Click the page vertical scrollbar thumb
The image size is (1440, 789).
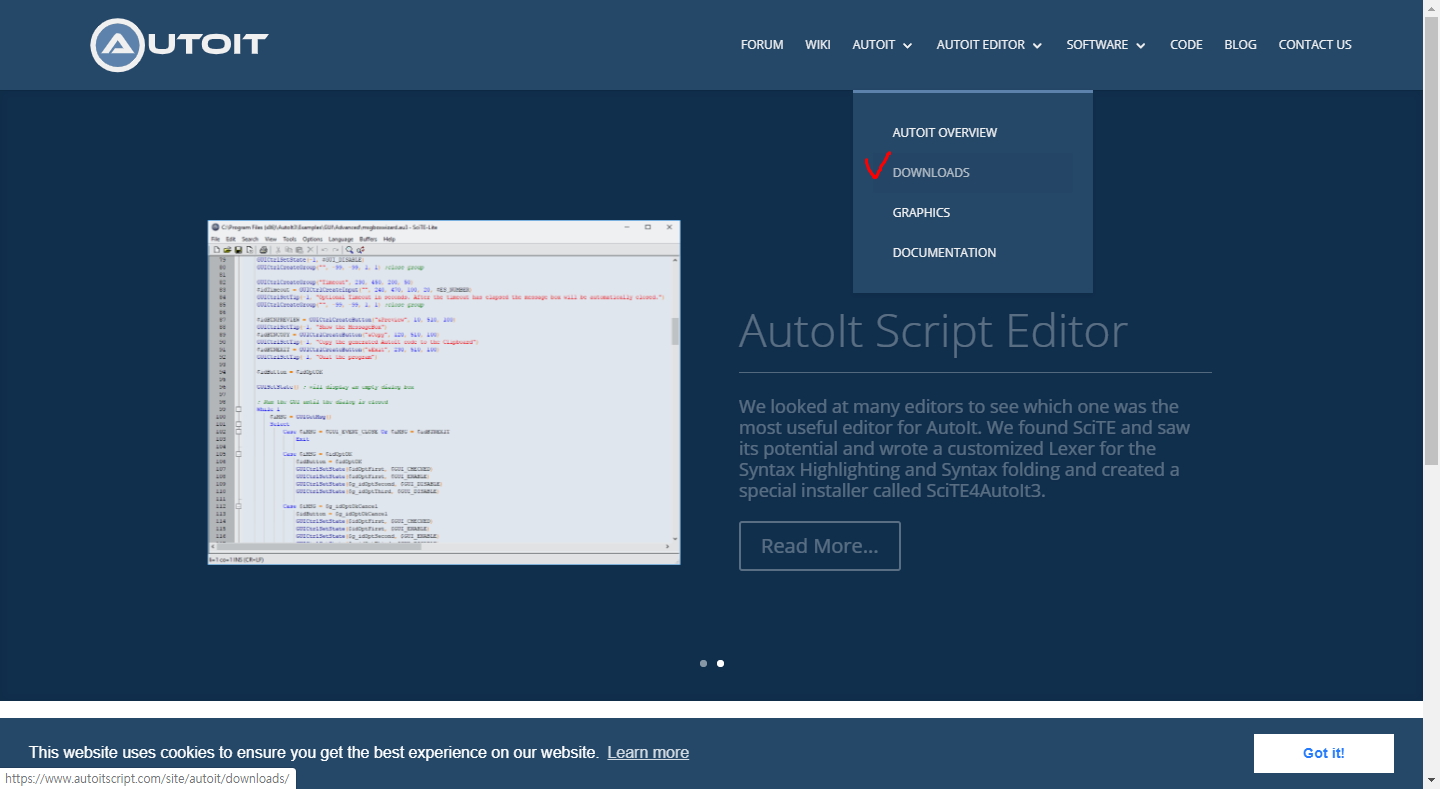coord(1431,240)
